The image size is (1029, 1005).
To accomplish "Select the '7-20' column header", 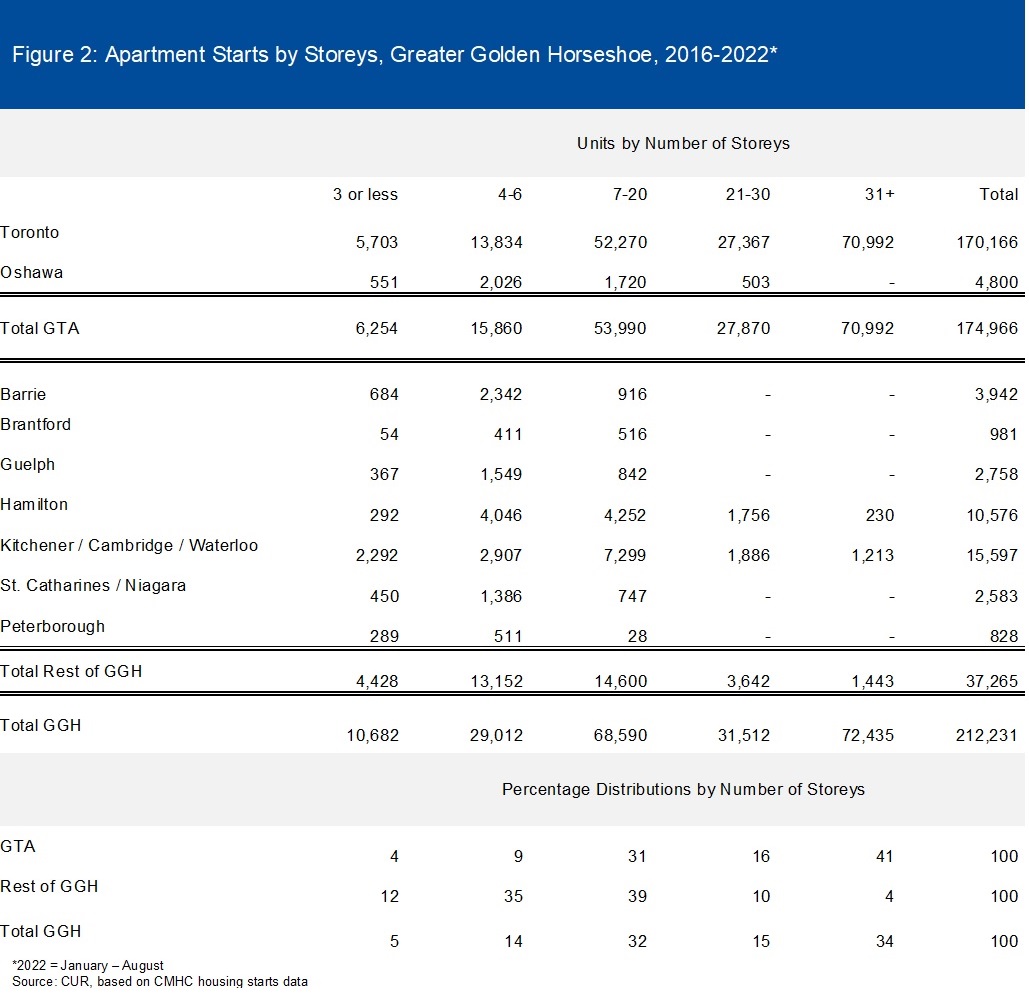I will 628,194.
